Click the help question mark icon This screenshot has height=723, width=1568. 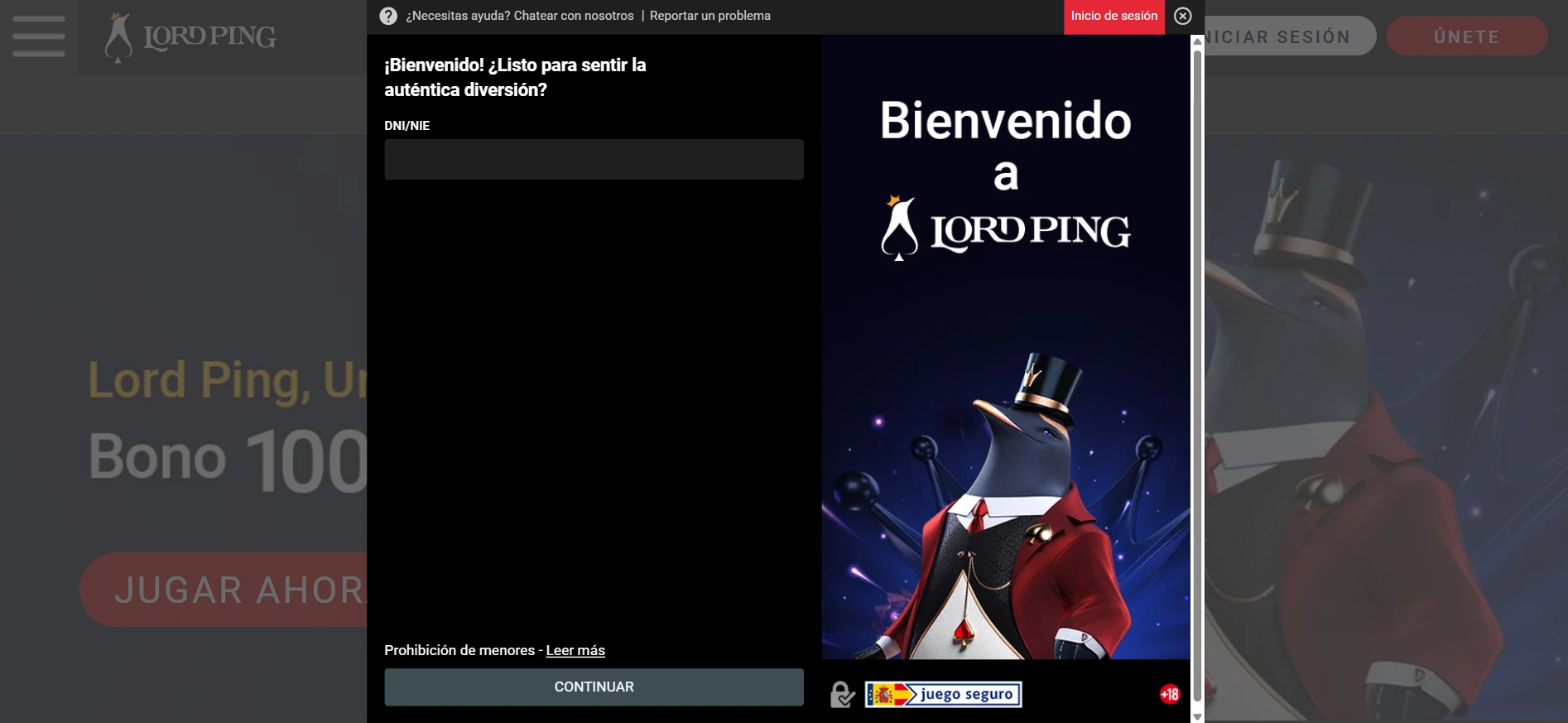388,16
